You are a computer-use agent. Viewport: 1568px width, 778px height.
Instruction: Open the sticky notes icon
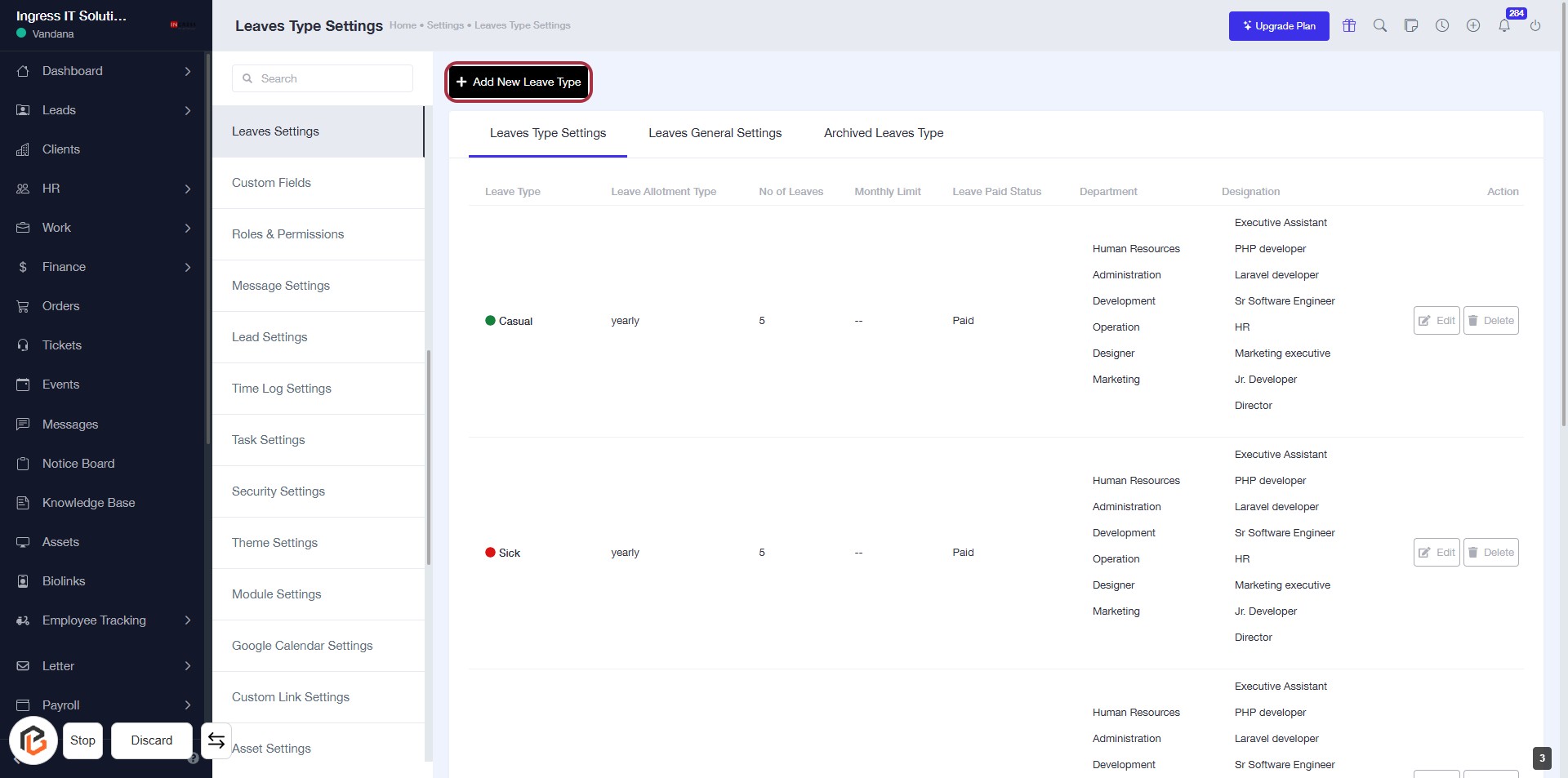coord(1411,26)
